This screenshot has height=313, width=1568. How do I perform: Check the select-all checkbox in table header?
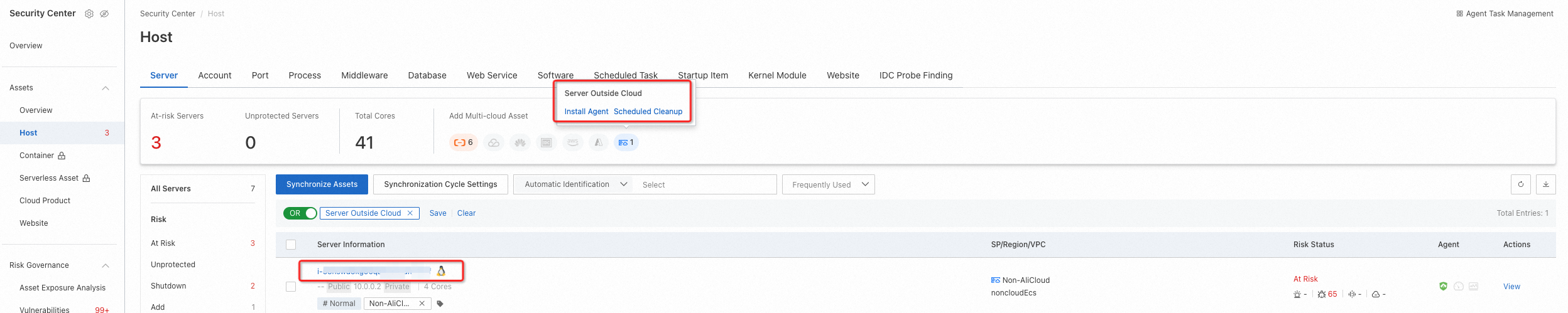point(291,245)
